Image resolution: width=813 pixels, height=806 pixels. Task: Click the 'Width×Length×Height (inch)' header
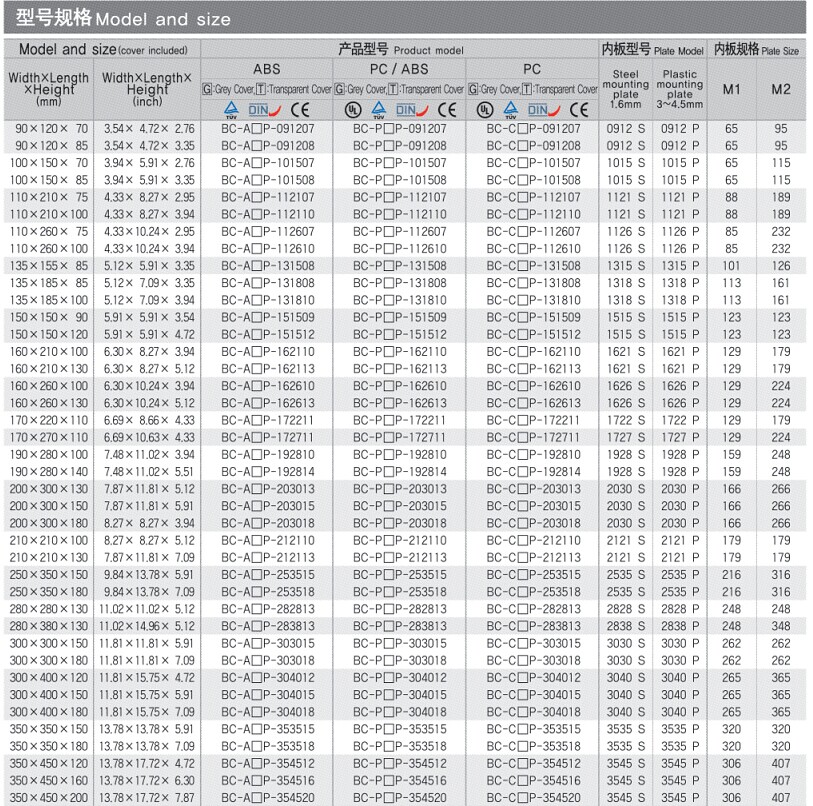147,89
